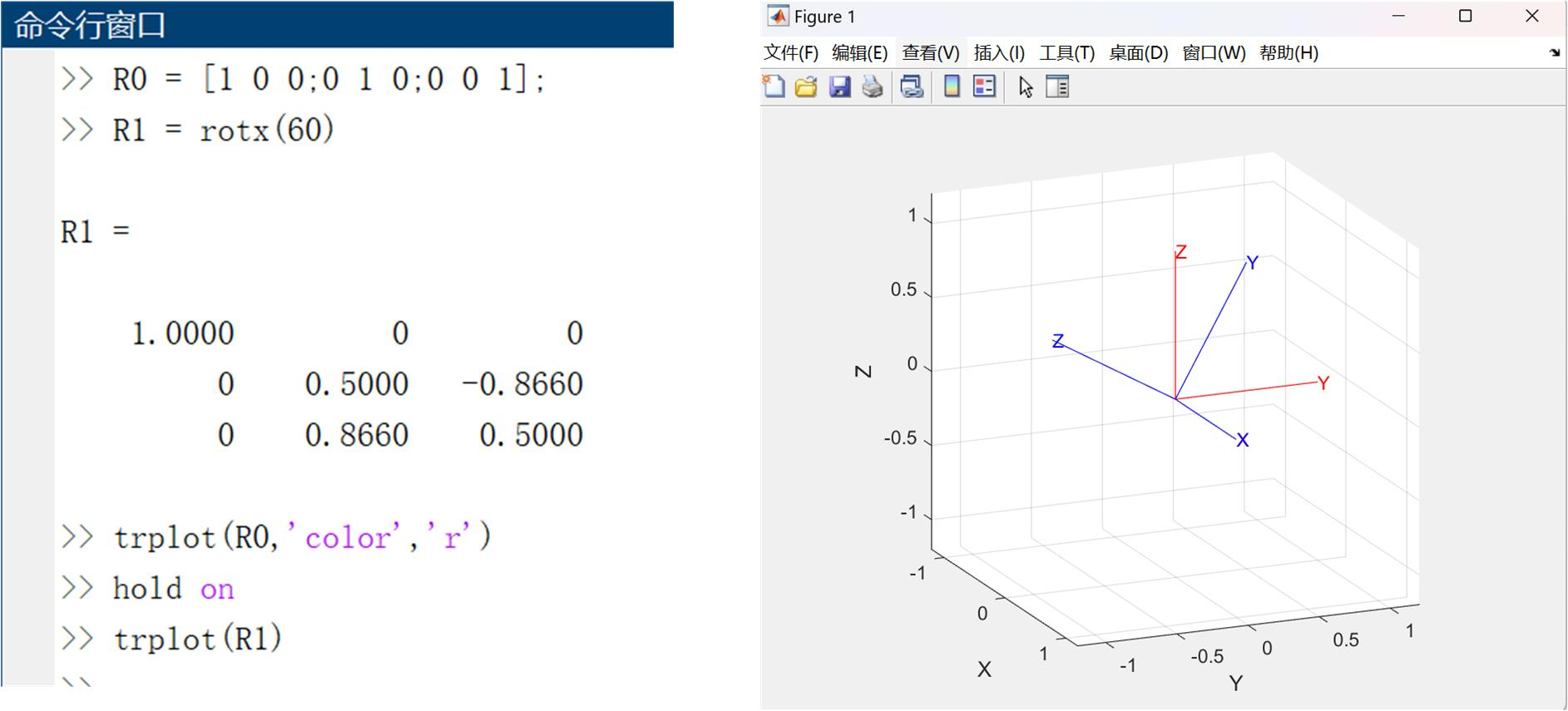The image size is (1568, 711).
Task: Open the 帮助(H) menu
Action: [x=1289, y=53]
